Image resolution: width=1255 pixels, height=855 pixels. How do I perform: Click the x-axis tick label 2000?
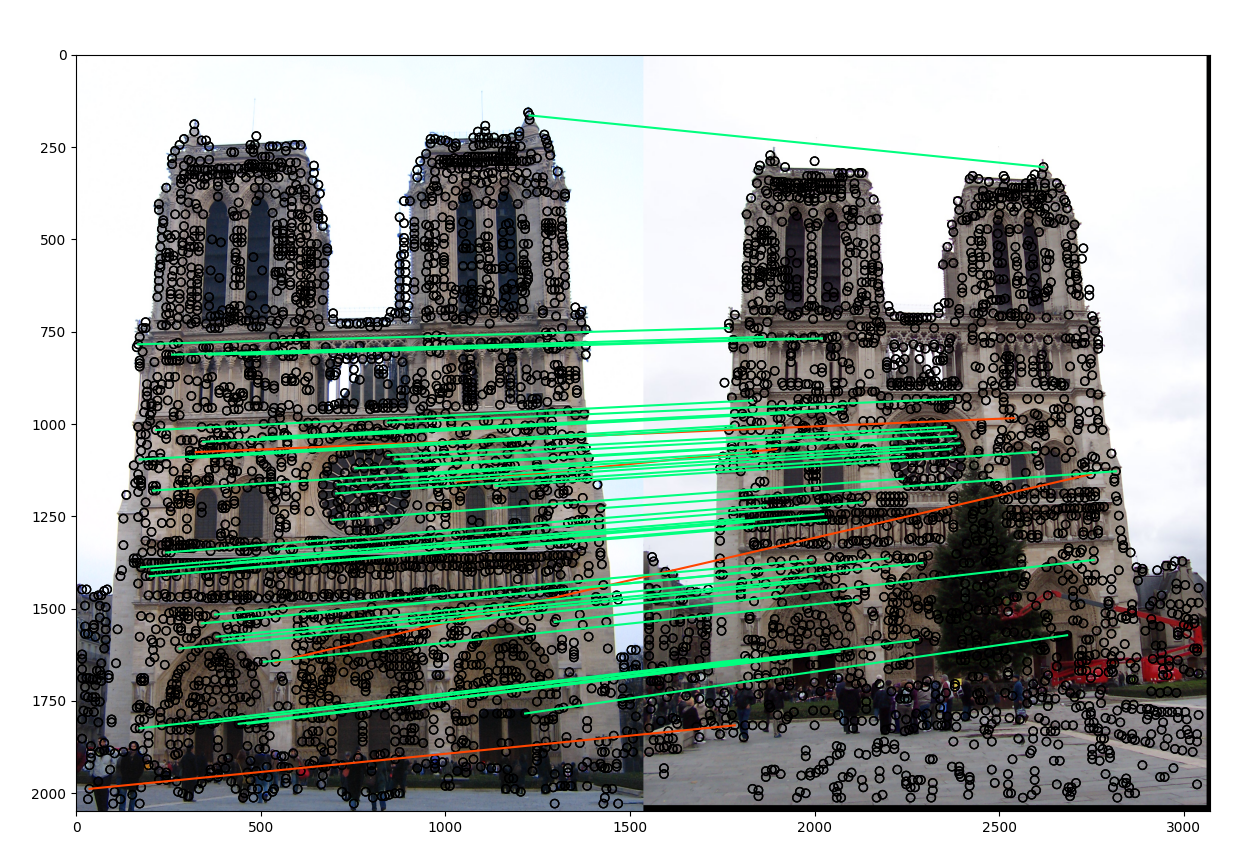814,827
